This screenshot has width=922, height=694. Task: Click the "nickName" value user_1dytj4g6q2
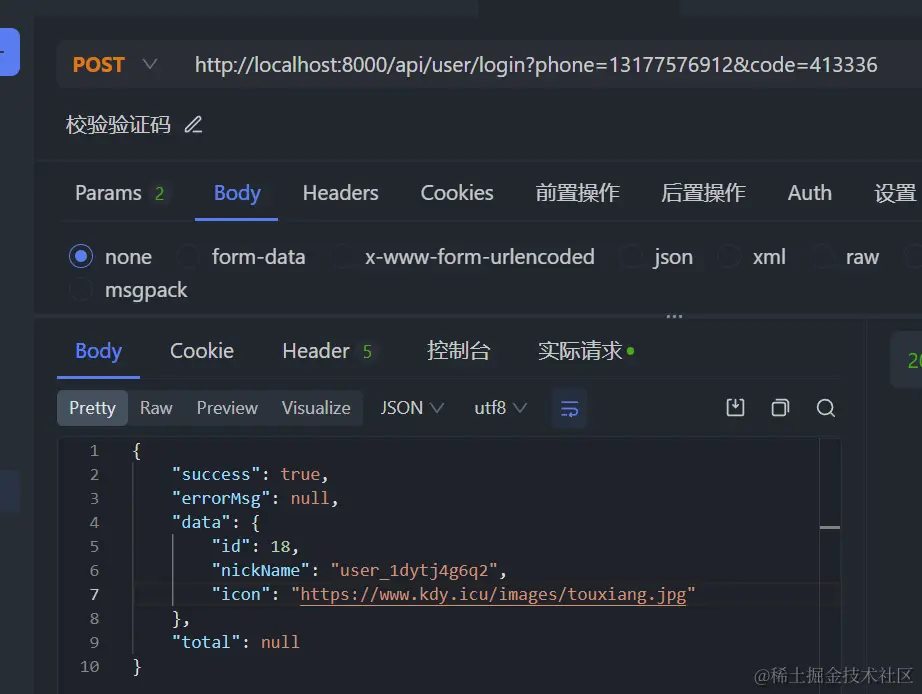(x=414, y=570)
